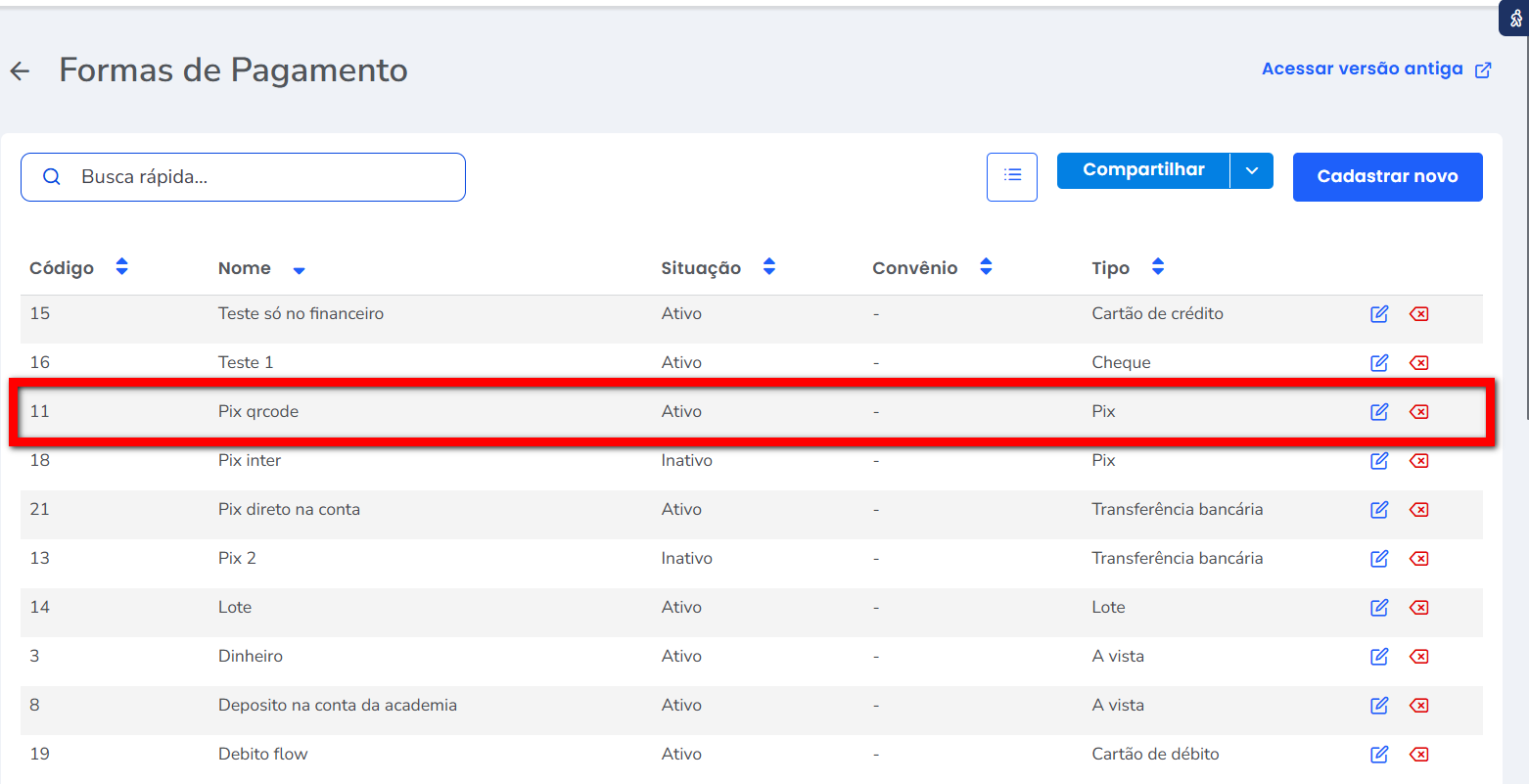Sort the table by Código column
Viewport: 1529px width, 784px height.
pyautogui.click(x=121, y=267)
